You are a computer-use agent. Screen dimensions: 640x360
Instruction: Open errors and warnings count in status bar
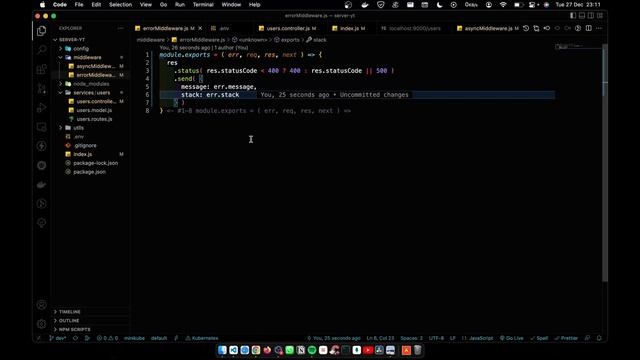click(x=107, y=338)
